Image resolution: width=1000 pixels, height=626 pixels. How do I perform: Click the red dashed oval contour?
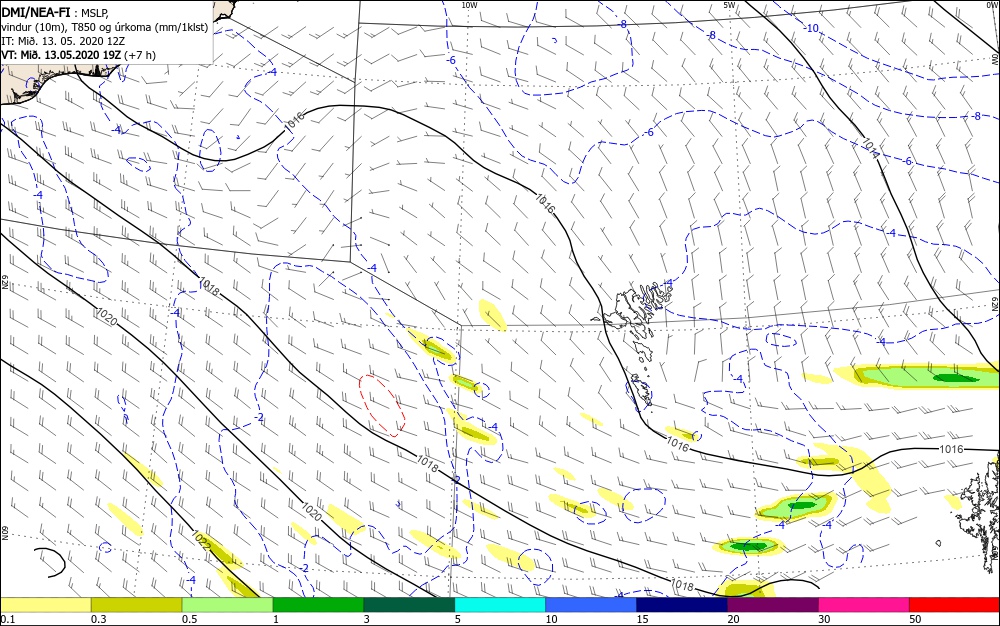tap(382, 405)
